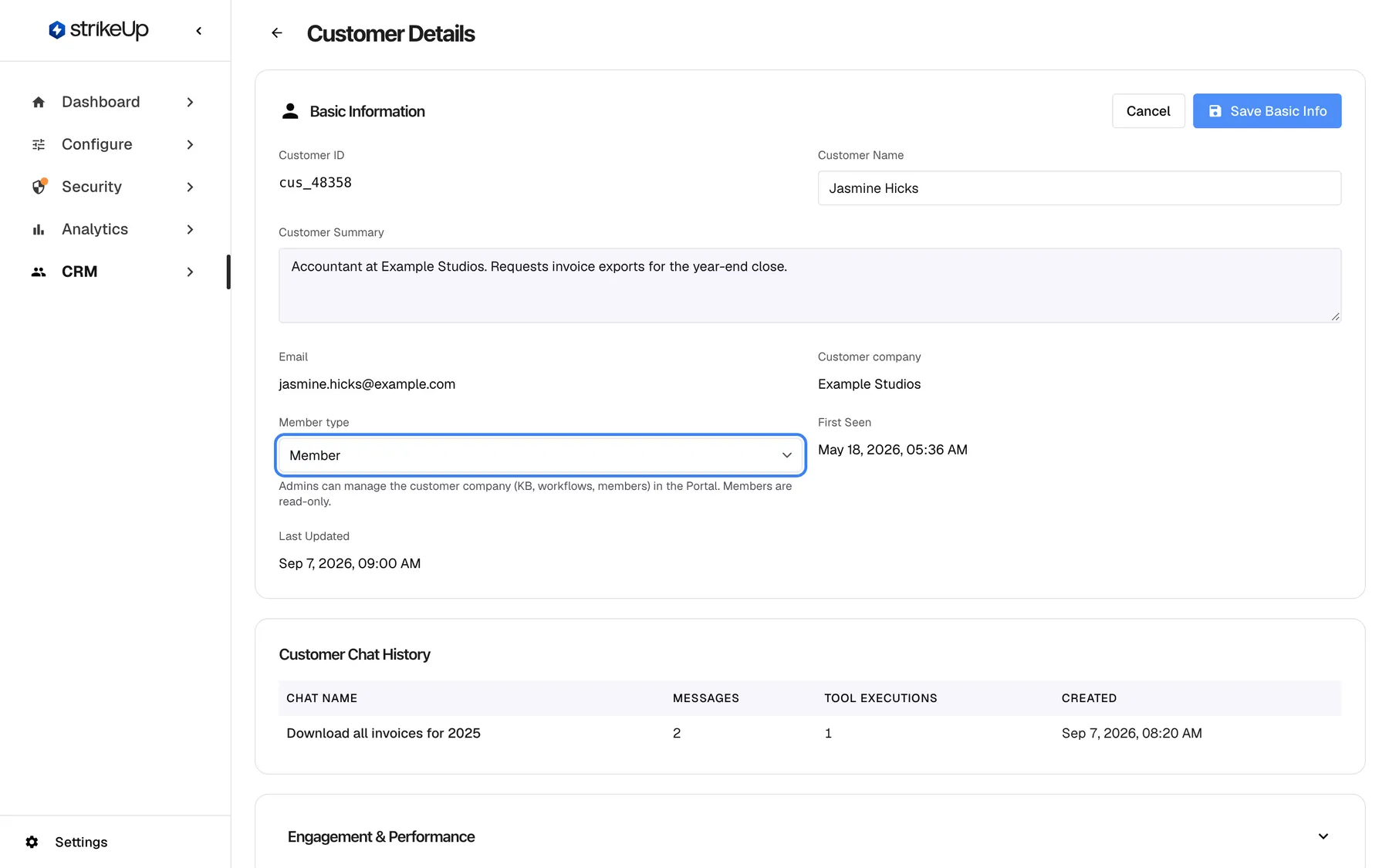Image resolution: width=1389 pixels, height=868 pixels.
Task: Click the Save Basic Info button
Action: coord(1267,111)
